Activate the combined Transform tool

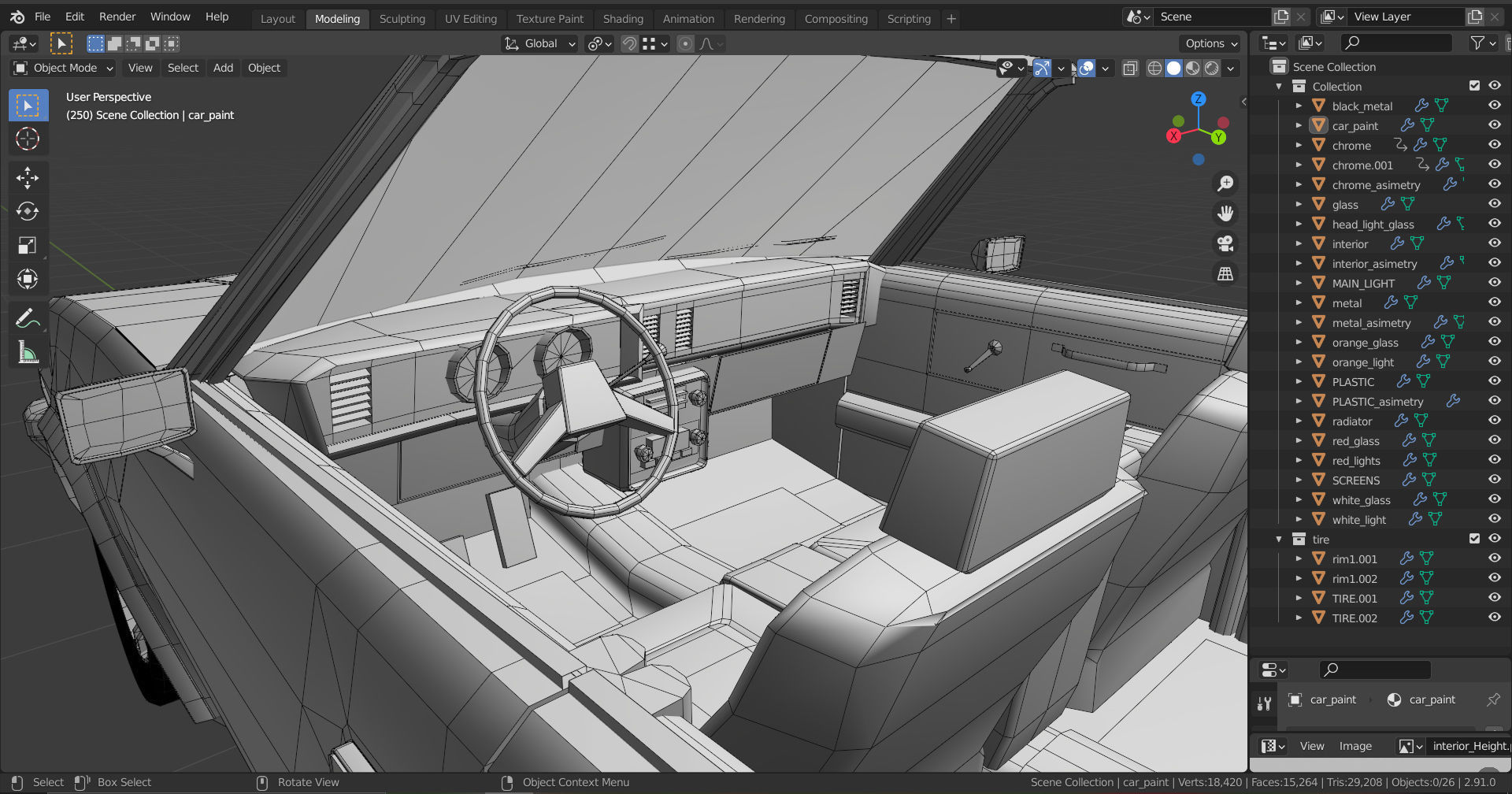tap(28, 280)
